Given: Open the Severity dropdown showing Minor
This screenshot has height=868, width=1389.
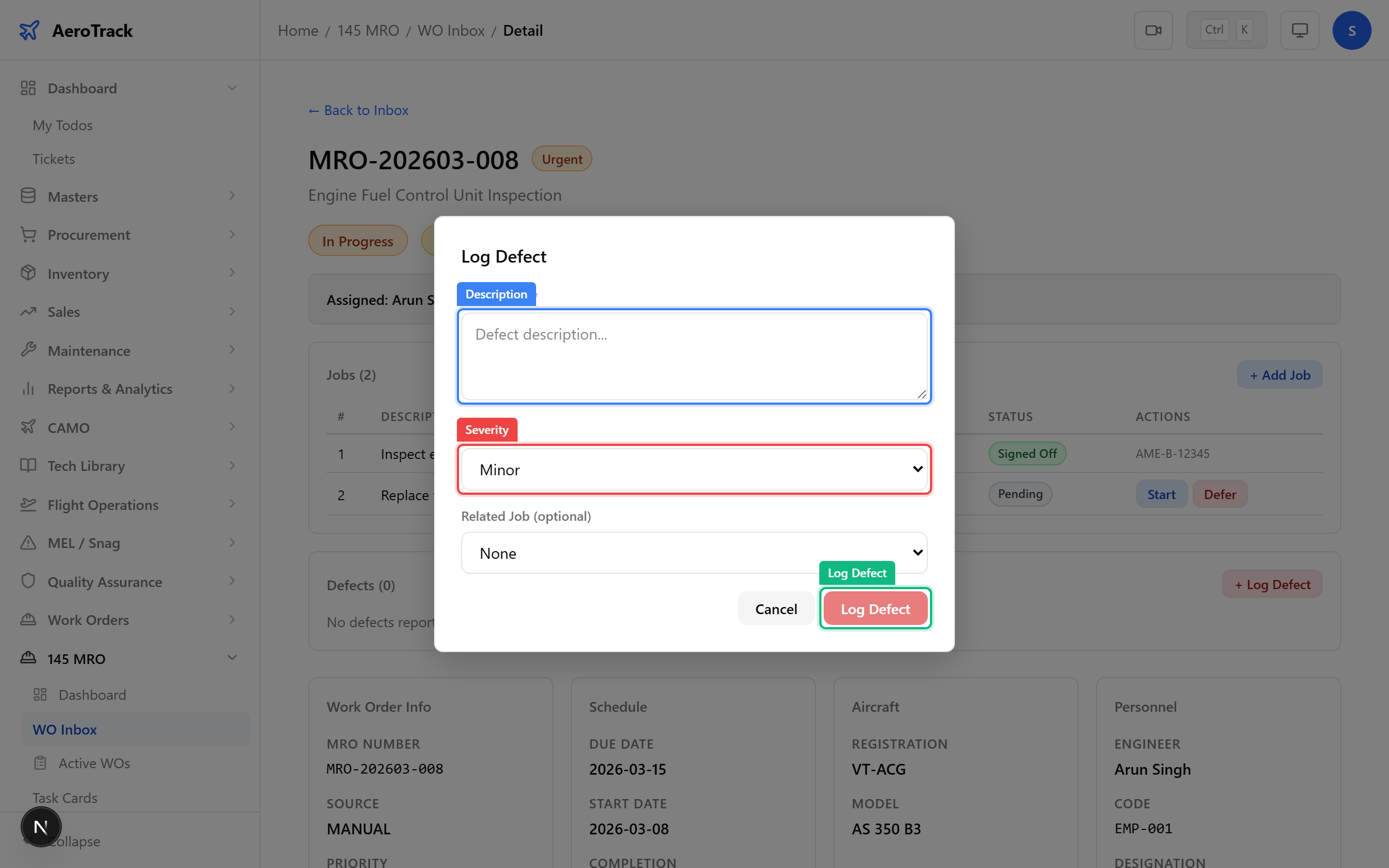Looking at the screenshot, I should (x=693, y=469).
